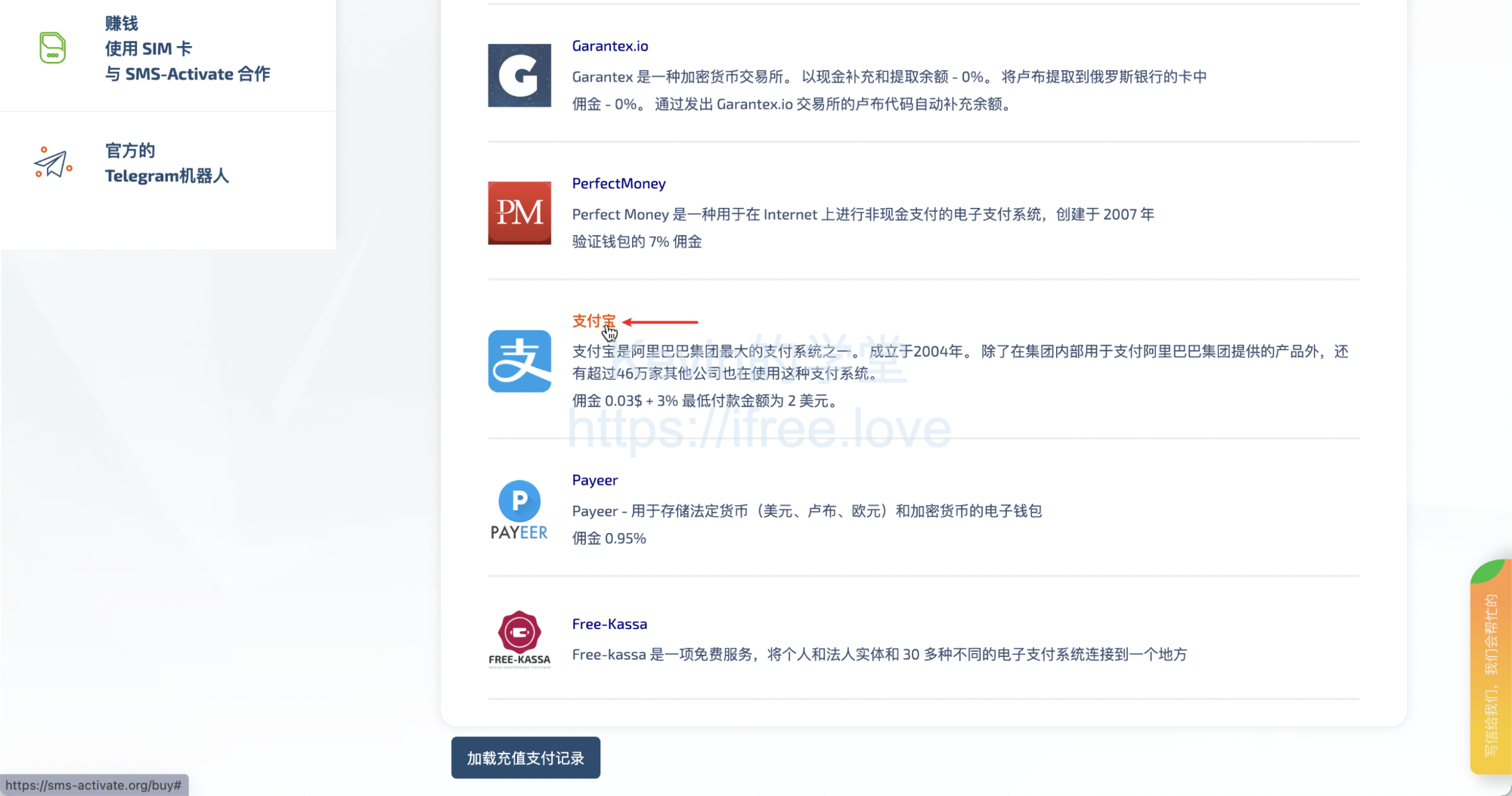1512x796 pixels.
Task: Click Payeer description about 法定货币
Action: pos(807,511)
